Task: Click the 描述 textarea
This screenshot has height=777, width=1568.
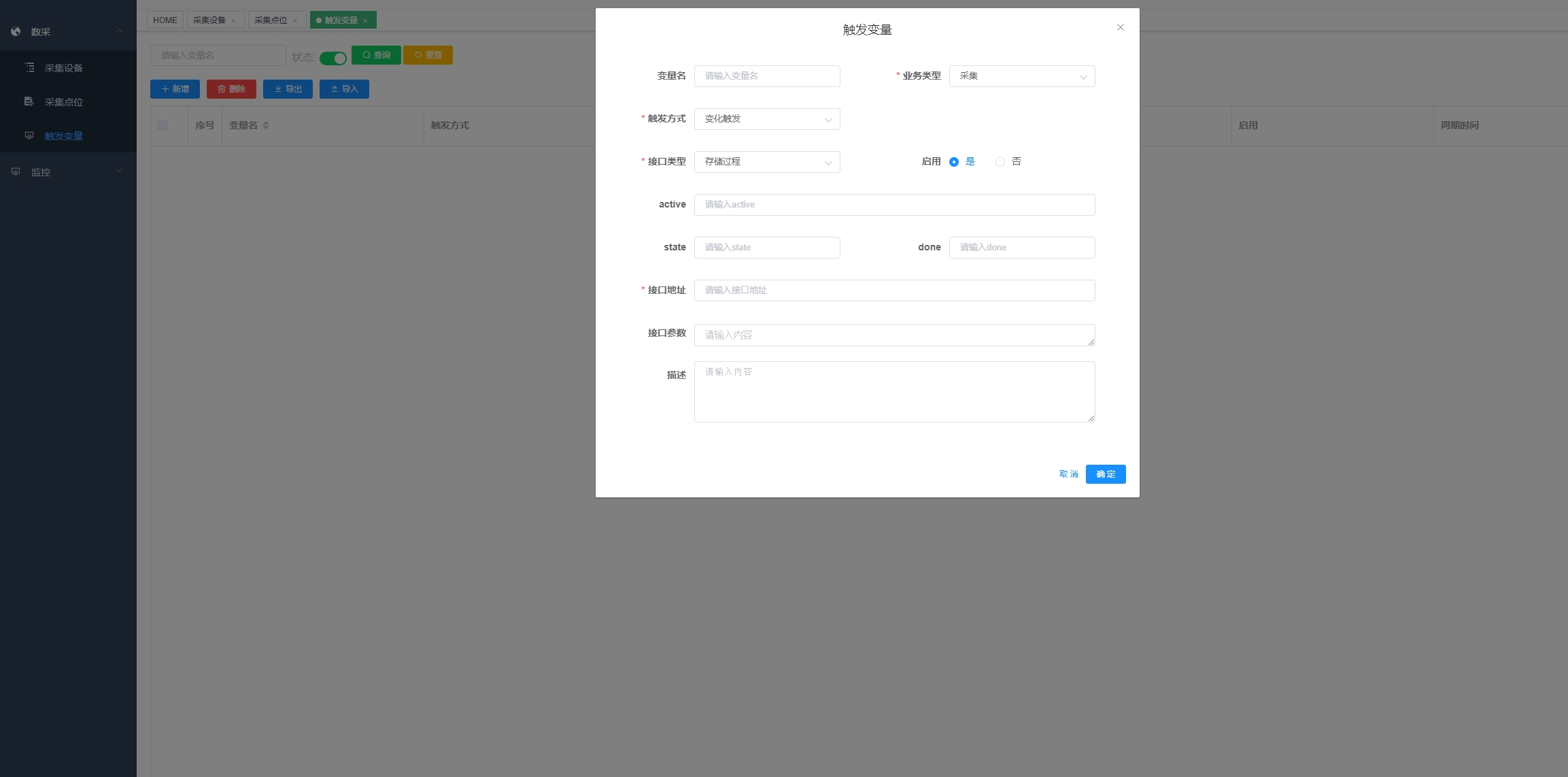Action: click(894, 392)
